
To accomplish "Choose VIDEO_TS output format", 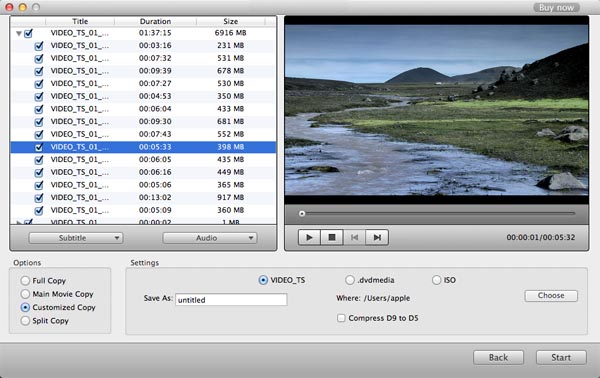I will click(x=263, y=280).
